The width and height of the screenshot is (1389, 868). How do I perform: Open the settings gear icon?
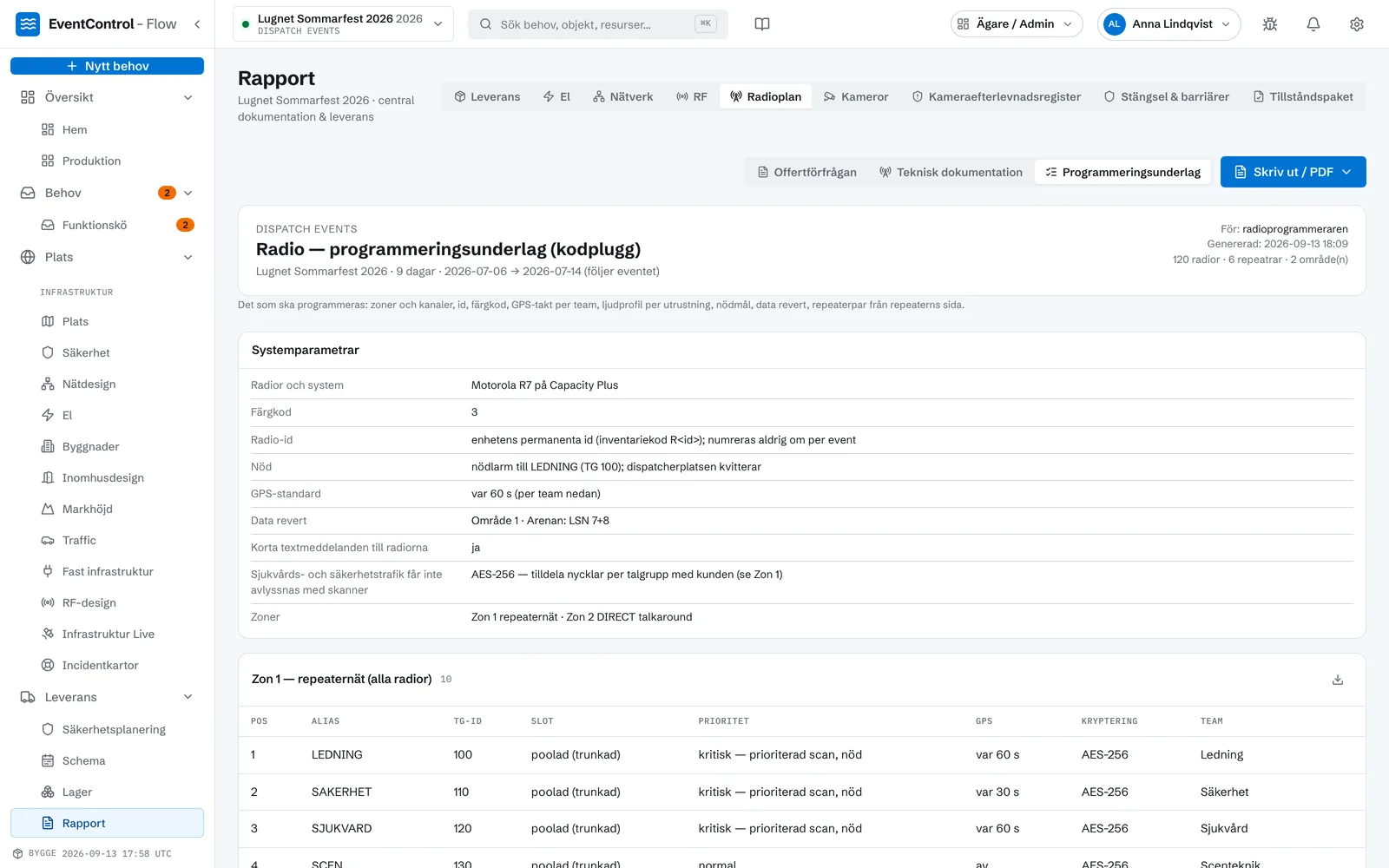point(1357,24)
